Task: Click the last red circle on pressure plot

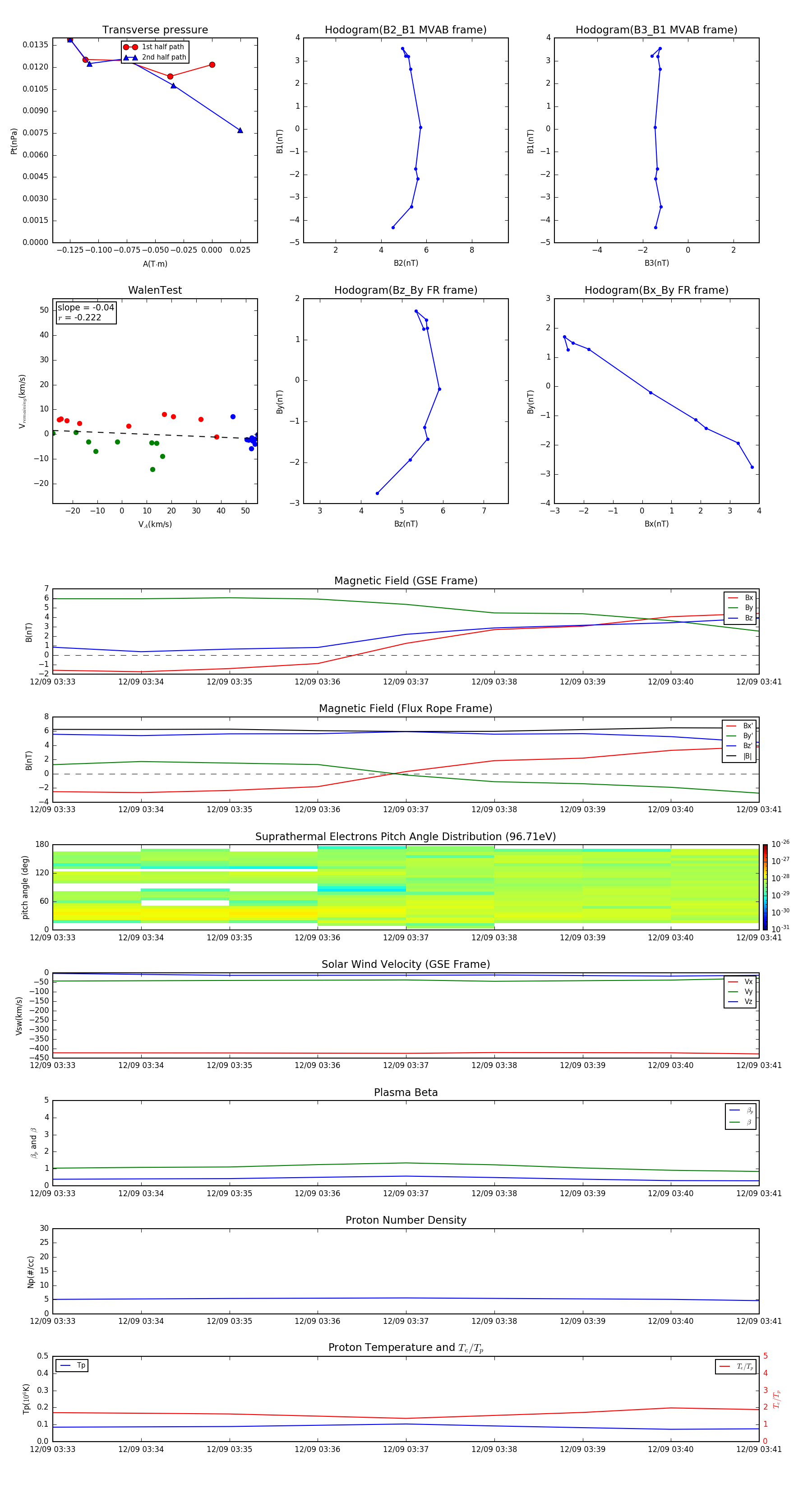Action: 212,65
